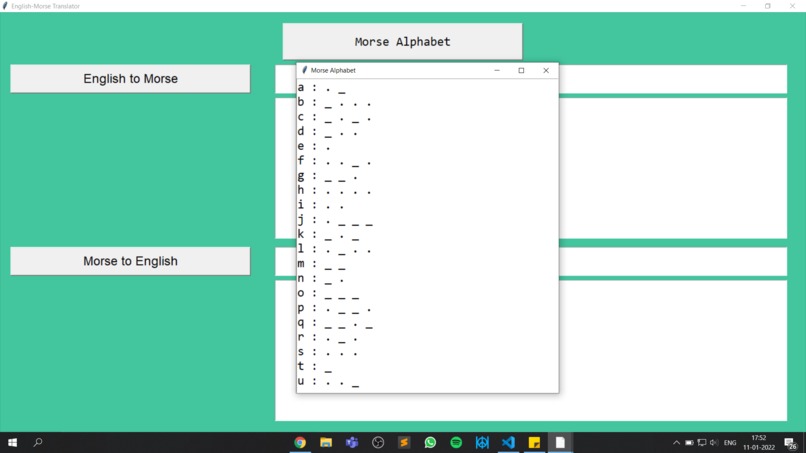The width and height of the screenshot is (806, 453).
Task: Select the Morse row for letter g
Action: [327, 176]
